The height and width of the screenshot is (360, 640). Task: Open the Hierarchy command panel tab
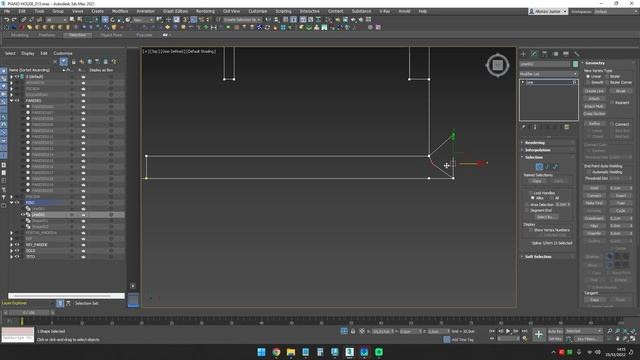[x=544, y=54]
